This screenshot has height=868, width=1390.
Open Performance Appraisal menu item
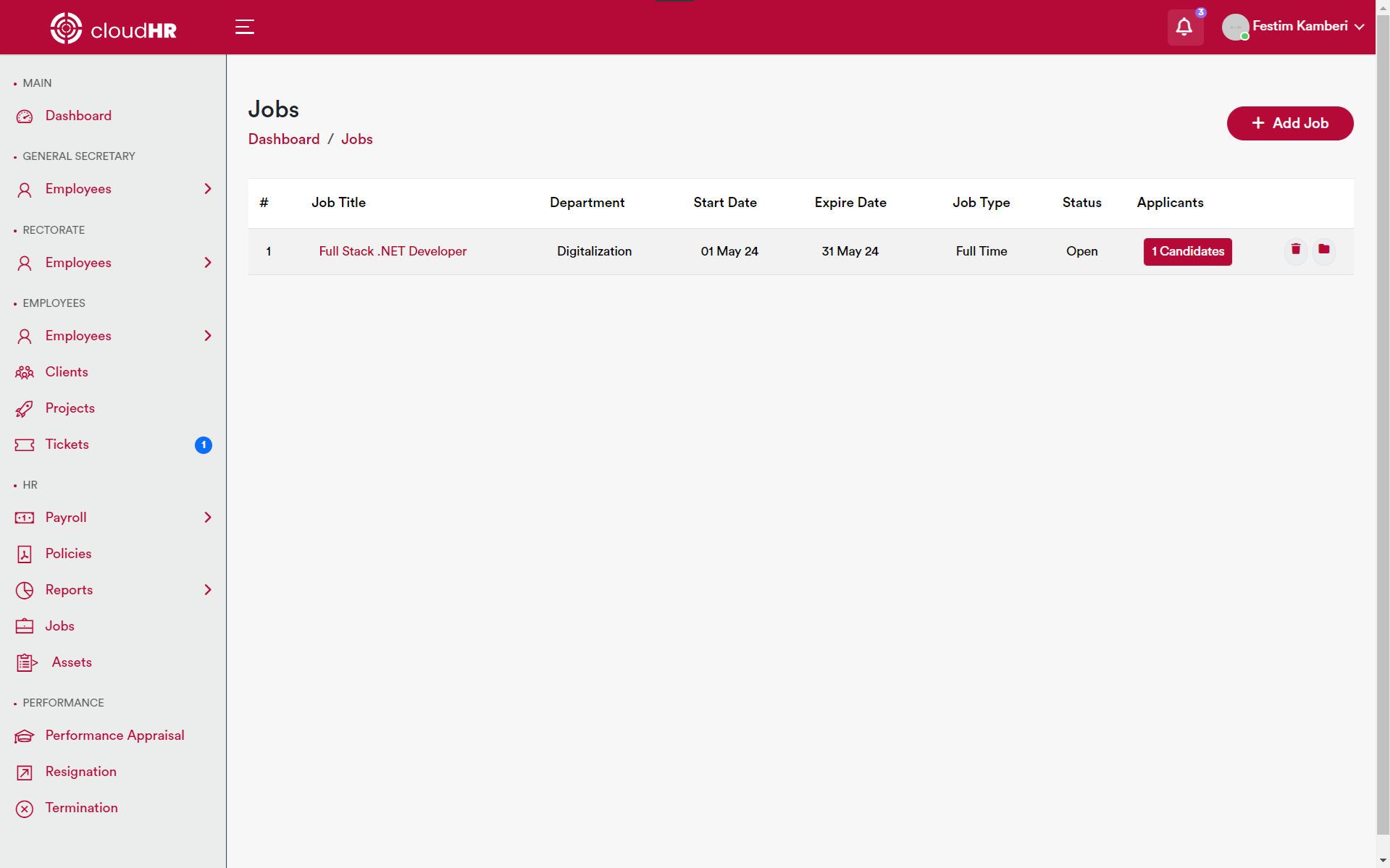(x=114, y=736)
